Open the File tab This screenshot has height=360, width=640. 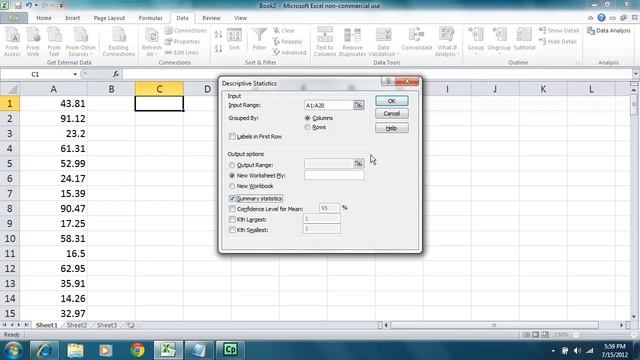click(x=14, y=18)
